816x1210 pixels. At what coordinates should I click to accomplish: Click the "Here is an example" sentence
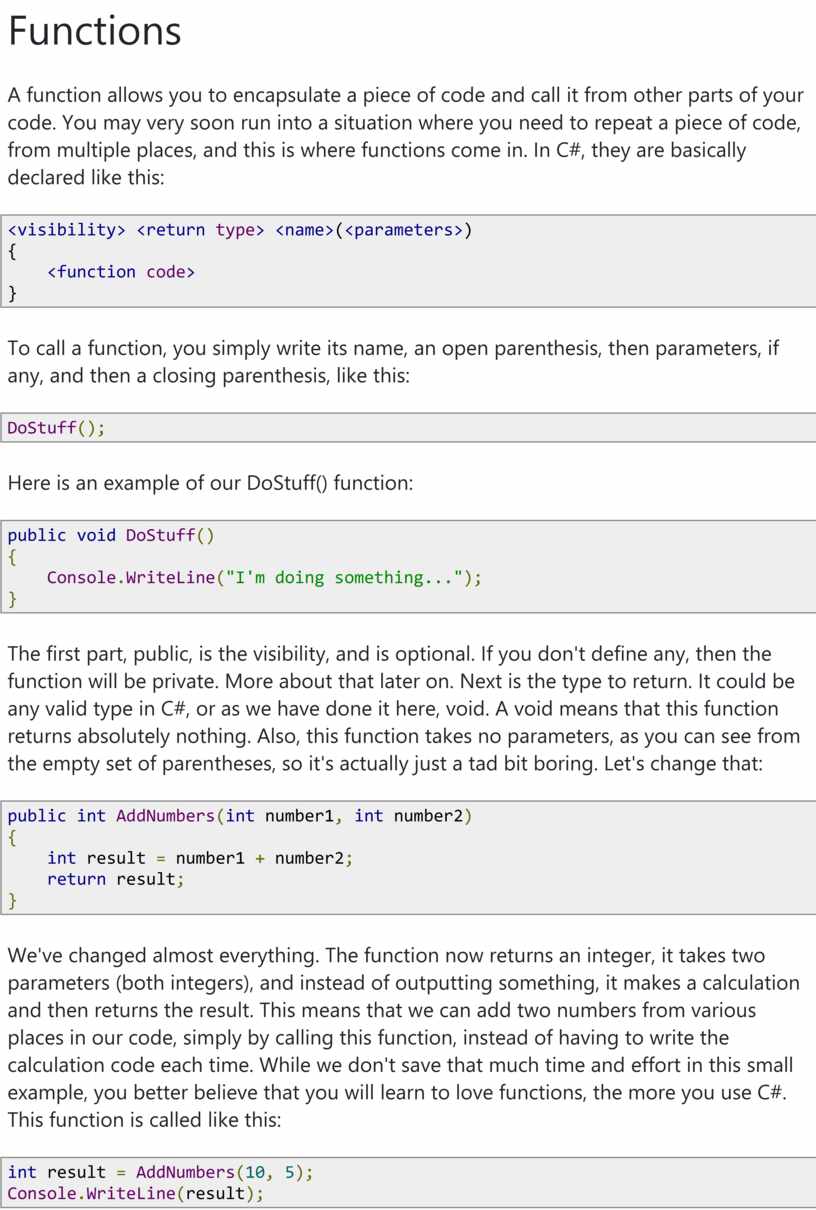[x=210, y=483]
